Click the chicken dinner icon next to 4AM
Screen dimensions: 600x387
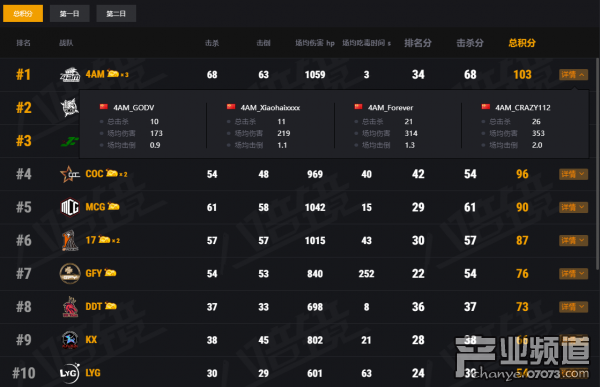[113, 73]
